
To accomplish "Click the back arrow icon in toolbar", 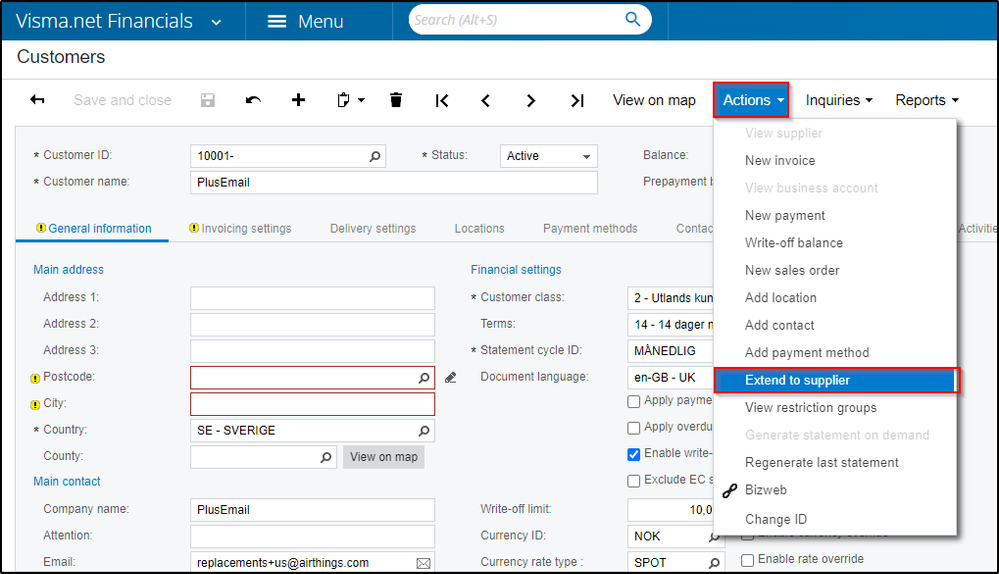I will click(38, 100).
